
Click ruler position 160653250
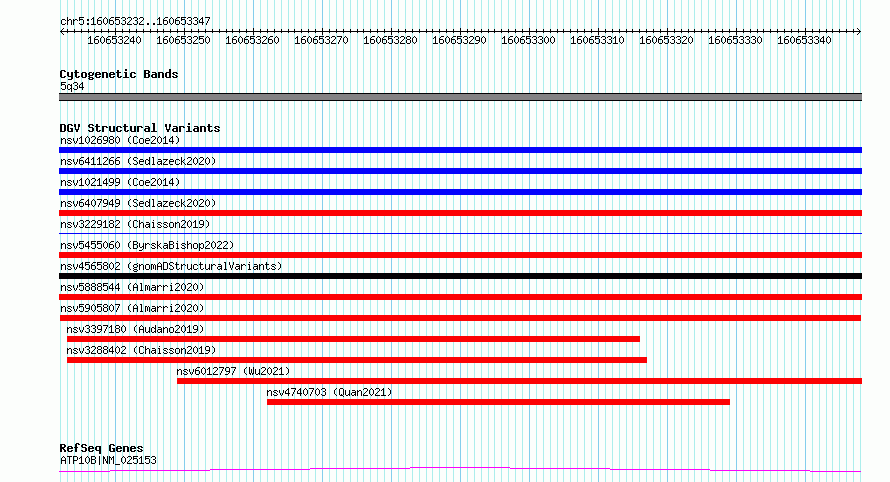[x=183, y=40]
